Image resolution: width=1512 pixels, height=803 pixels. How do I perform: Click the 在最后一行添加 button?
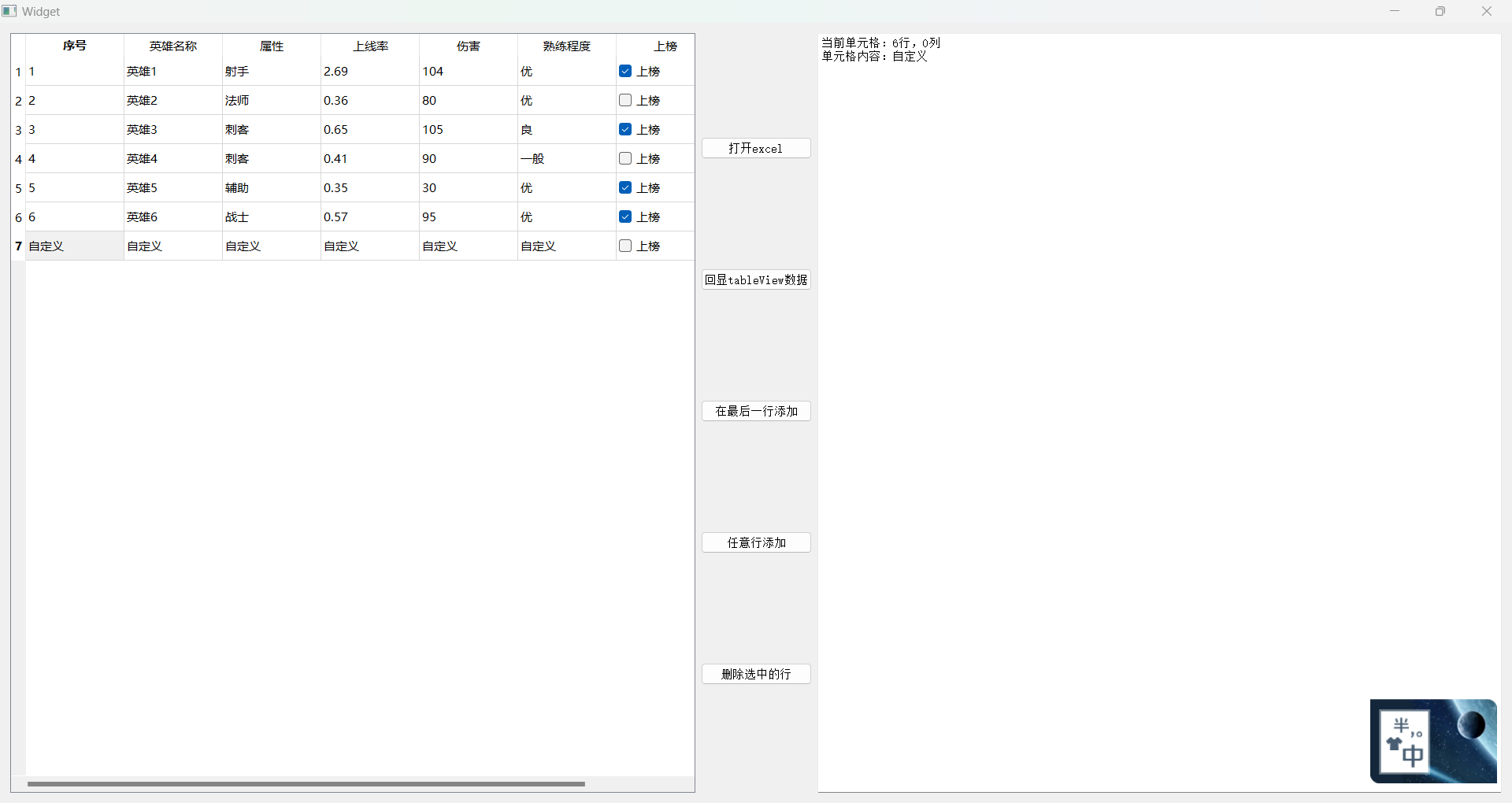click(755, 411)
